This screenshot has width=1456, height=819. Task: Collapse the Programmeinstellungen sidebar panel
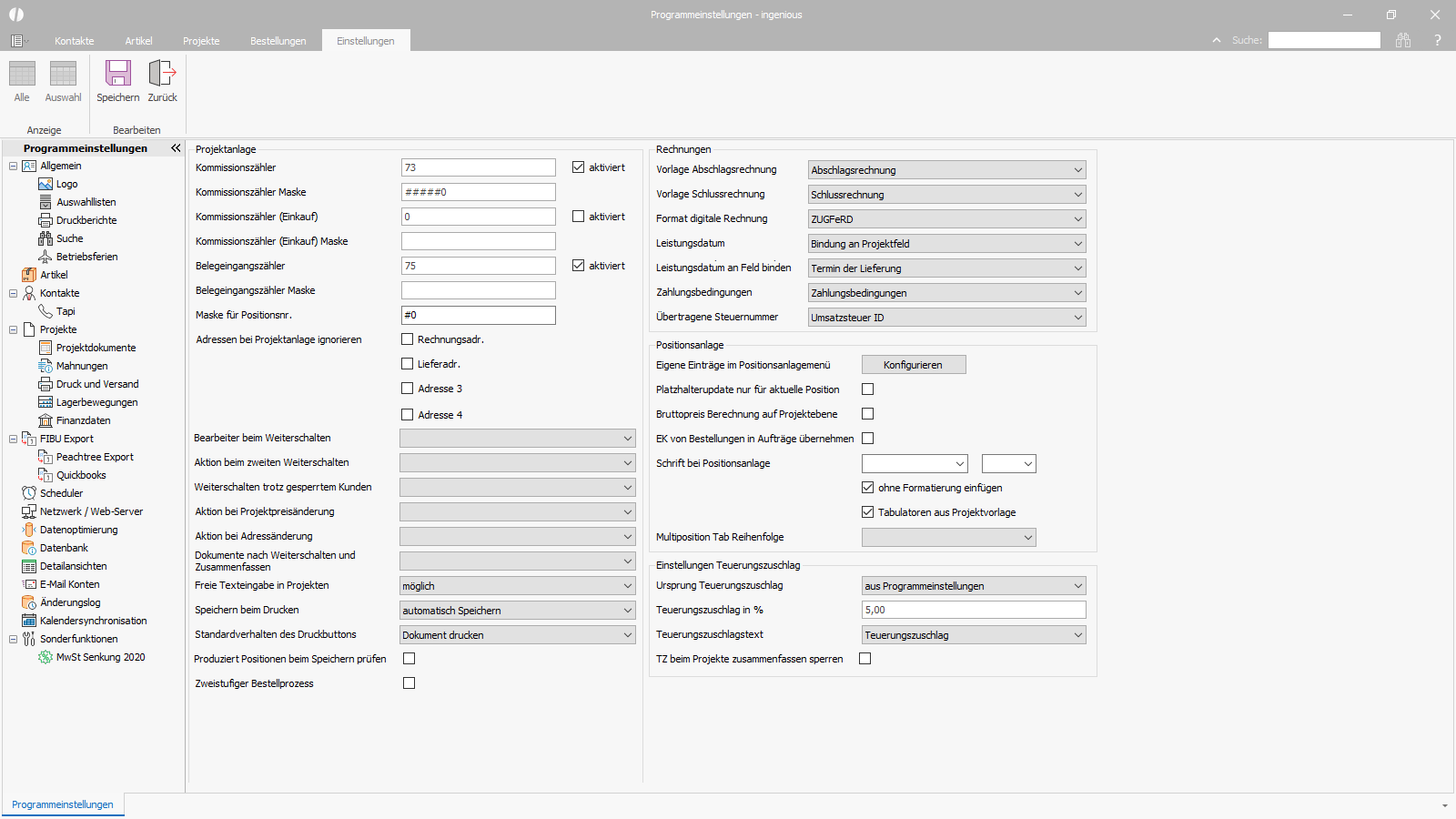[x=176, y=147]
